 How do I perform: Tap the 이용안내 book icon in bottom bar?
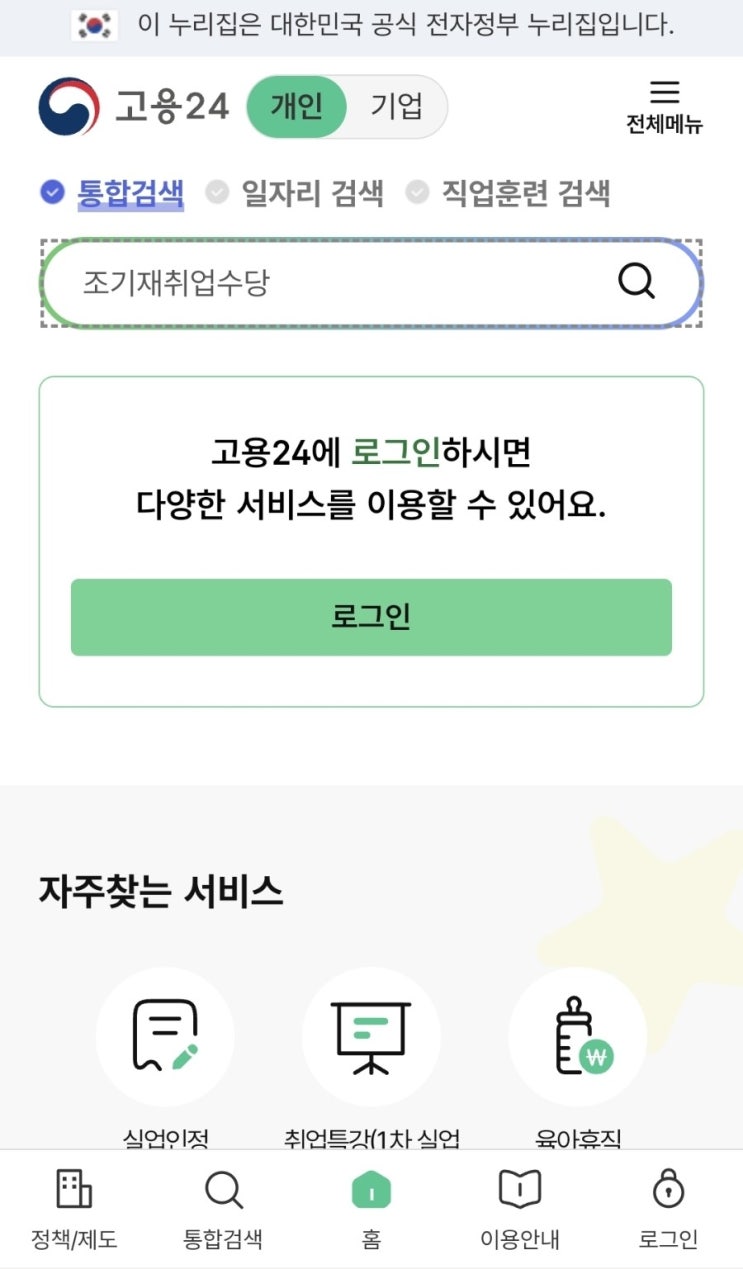pos(520,1190)
